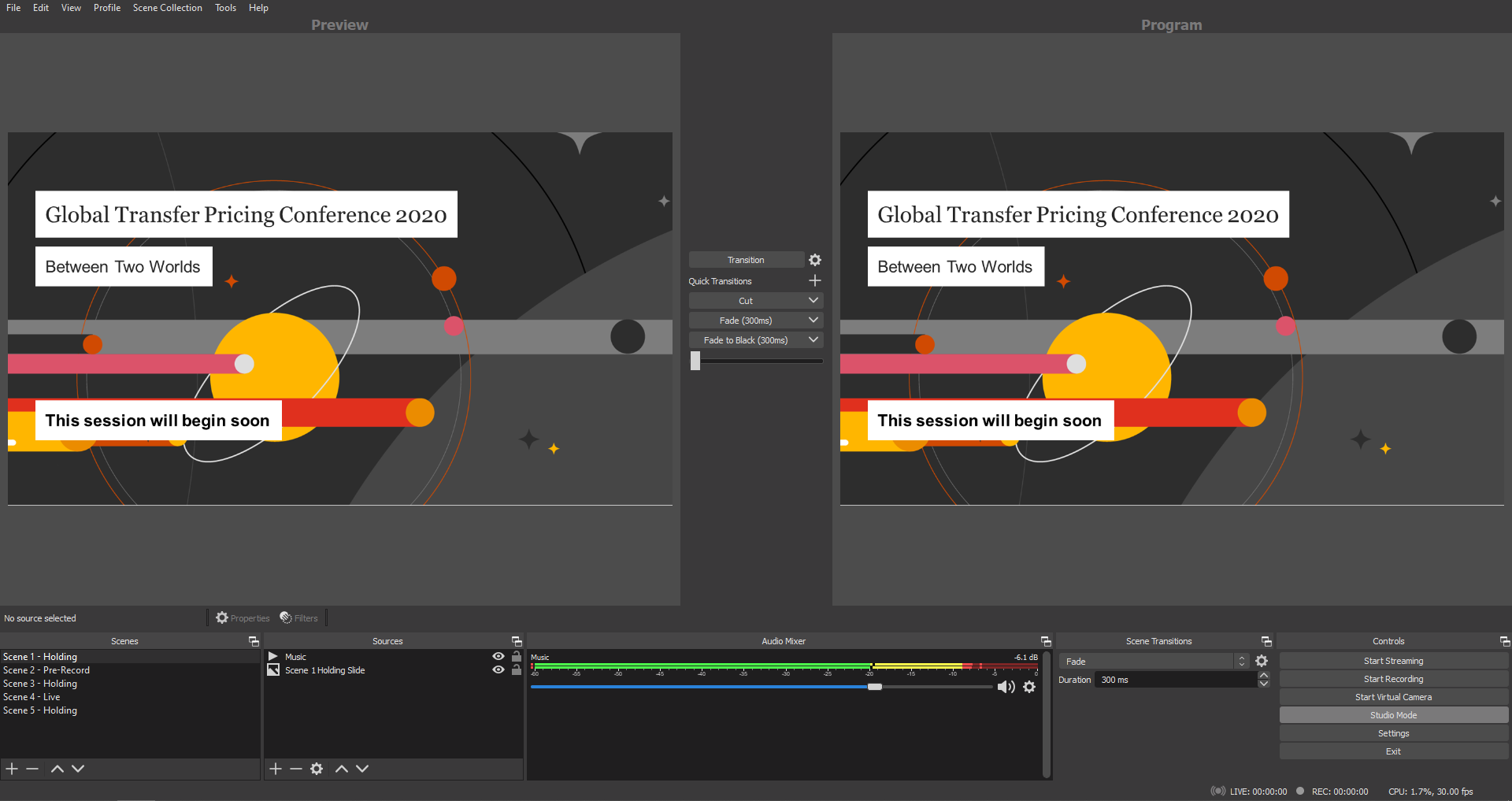Mute the Music audio speaker icon
The width and height of the screenshot is (1512, 801).
[1006, 687]
